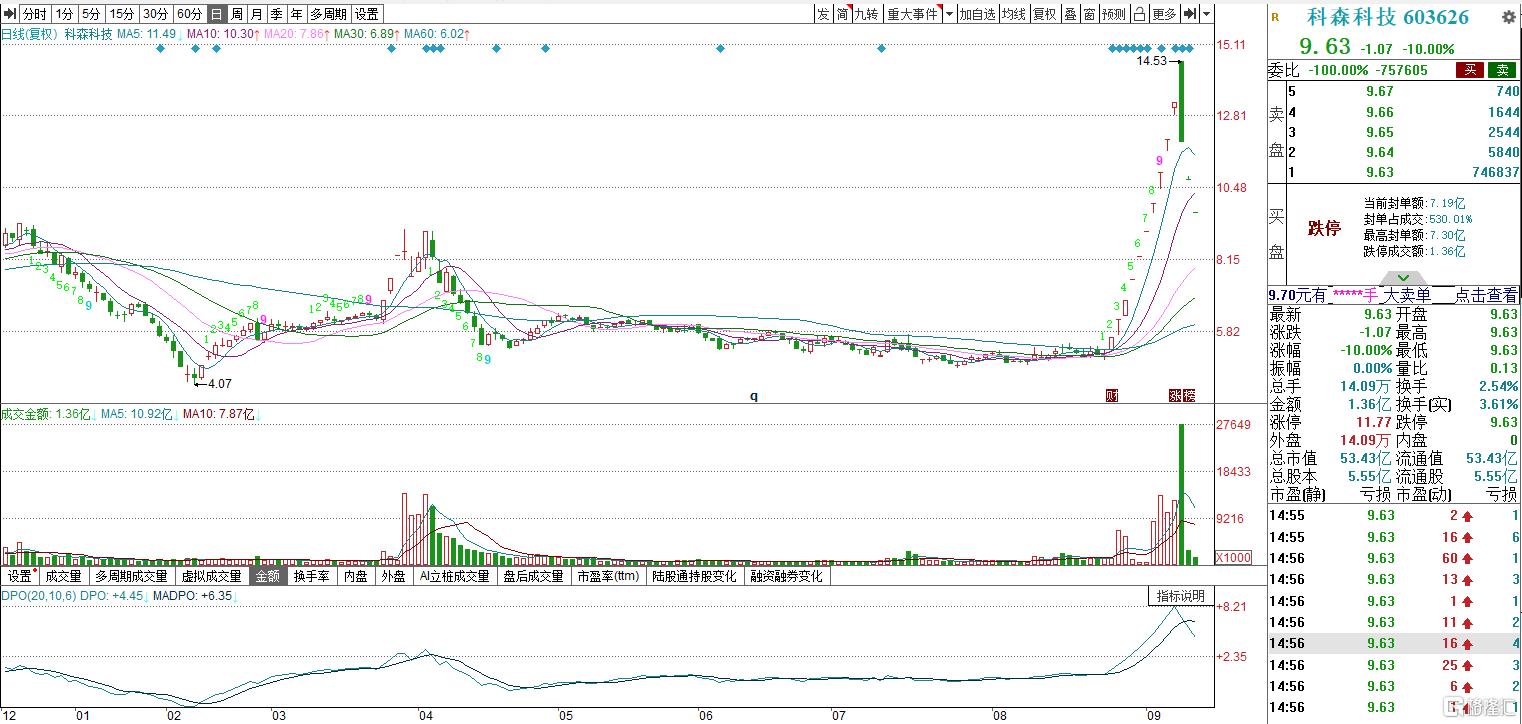The height and width of the screenshot is (724, 1522).
Task: Switch to 1分 period
Action: tap(64, 14)
